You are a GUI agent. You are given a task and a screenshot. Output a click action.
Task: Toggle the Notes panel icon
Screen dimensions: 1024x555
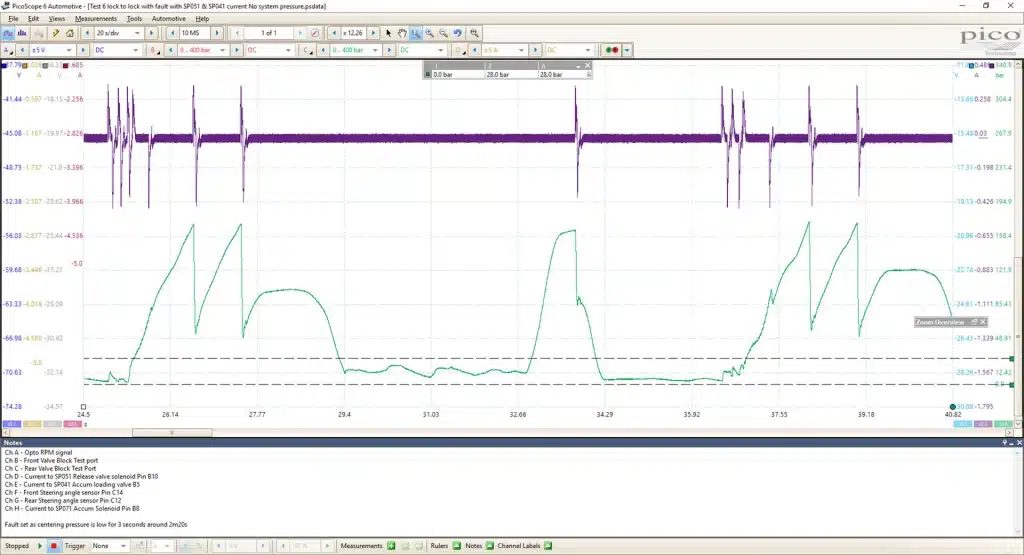[490, 546]
